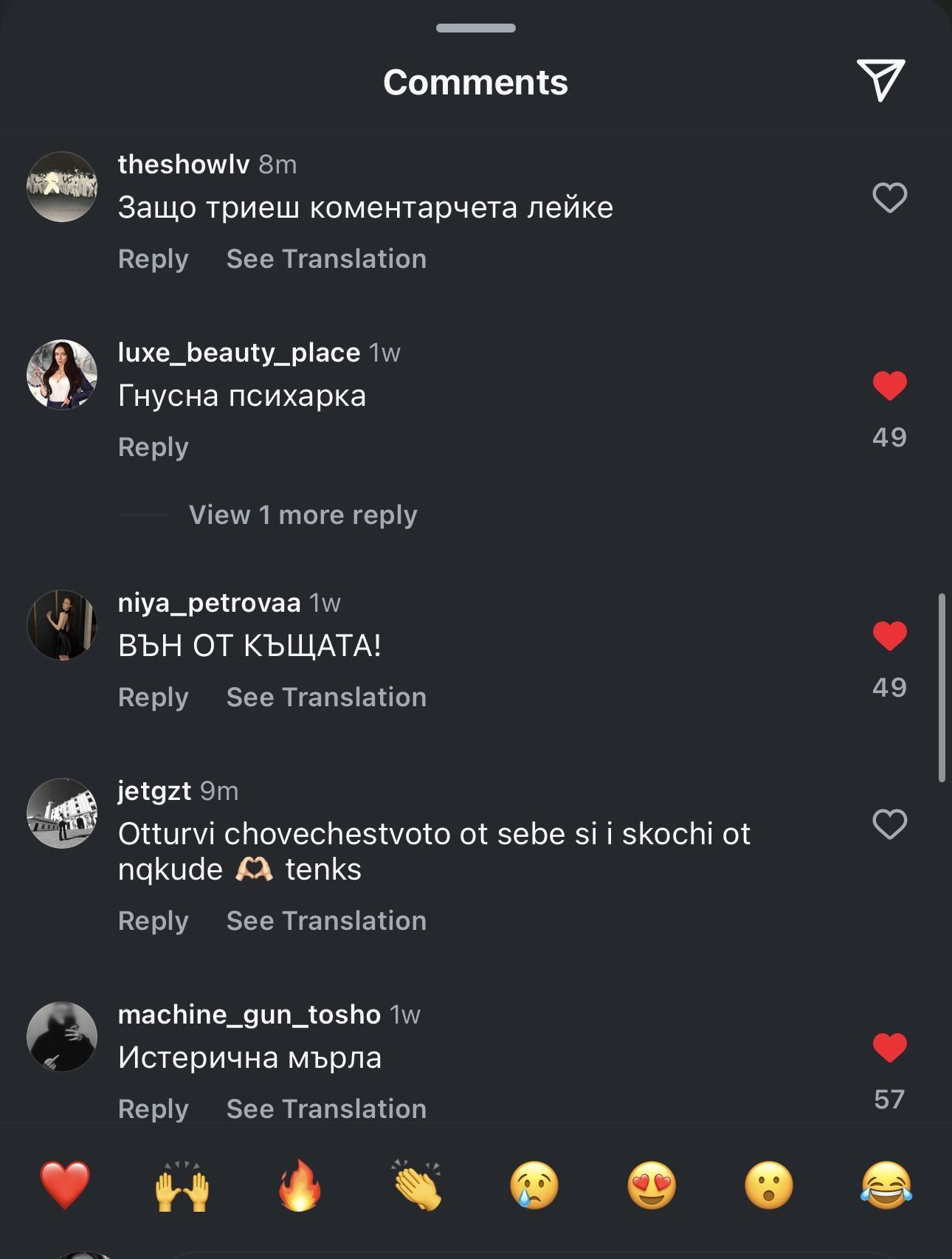The height and width of the screenshot is (1259, 952).
Task: Send the red heart emoji reaction
Action: 65,1185
